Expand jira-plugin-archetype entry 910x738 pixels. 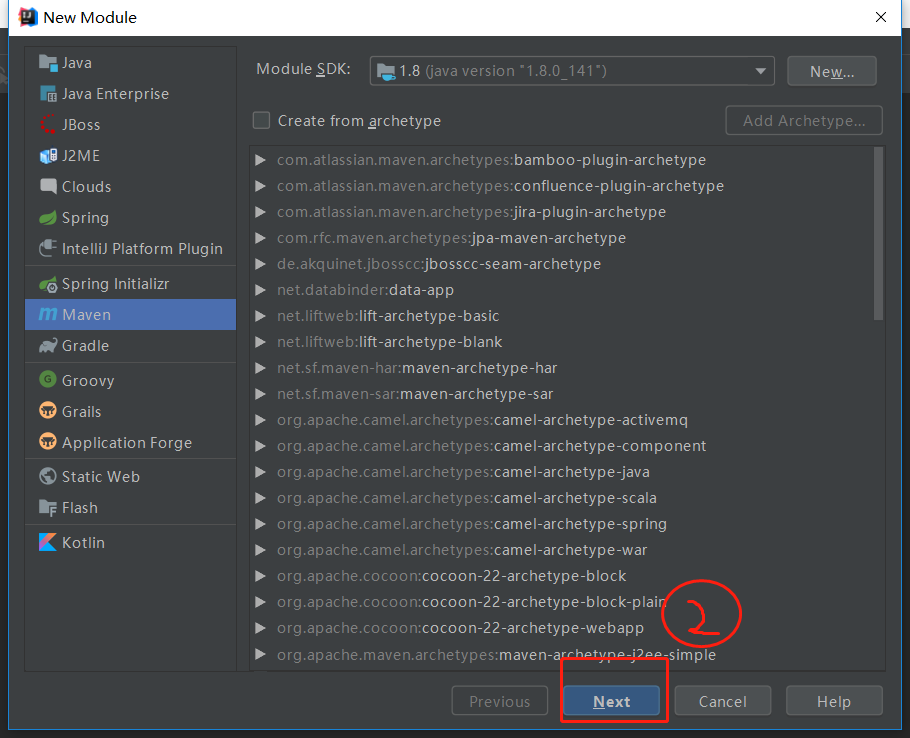pyautogui.click(x=261, y=212)
